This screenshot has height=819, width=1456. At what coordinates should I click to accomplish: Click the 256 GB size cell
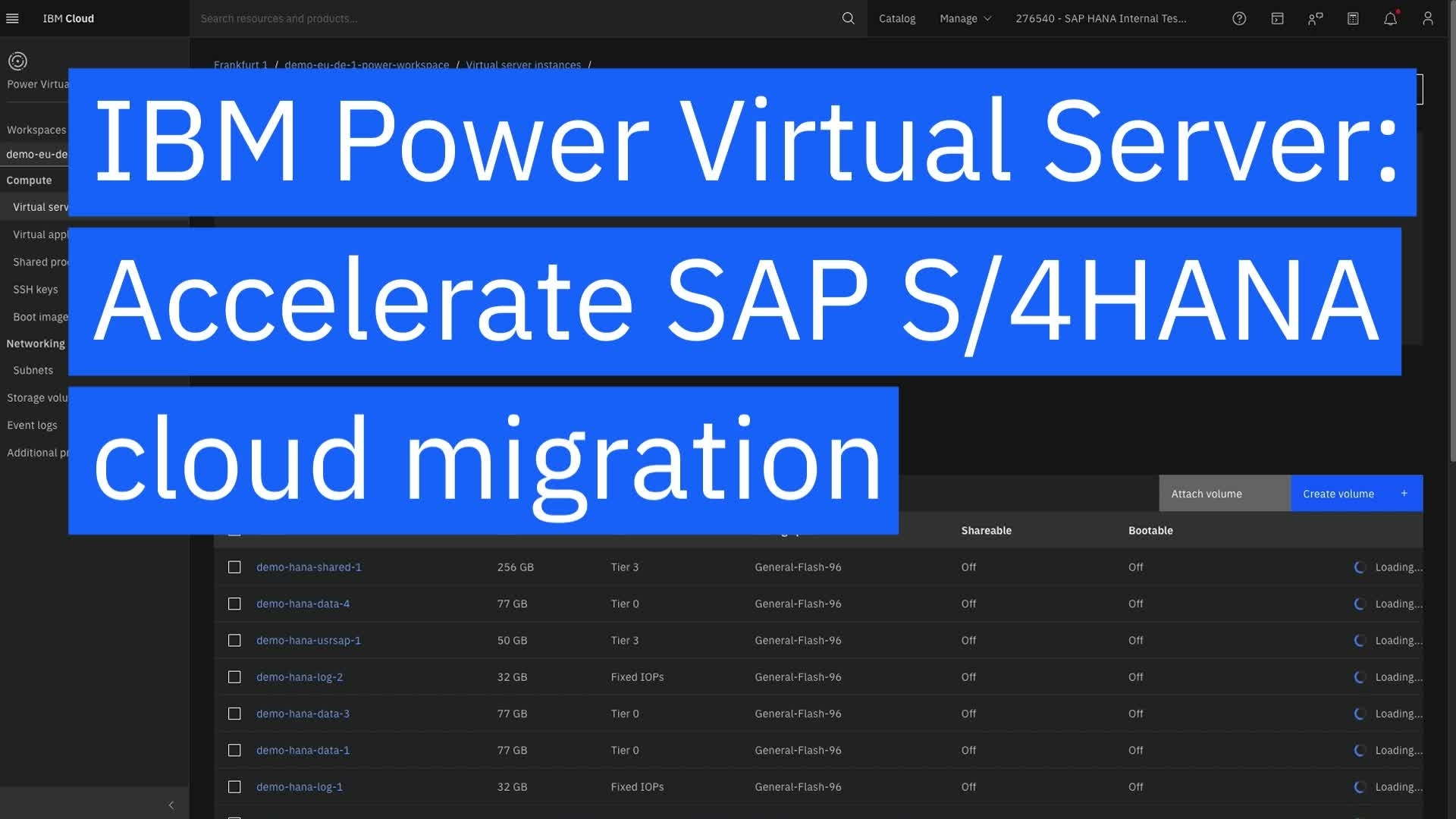point(516,567)
